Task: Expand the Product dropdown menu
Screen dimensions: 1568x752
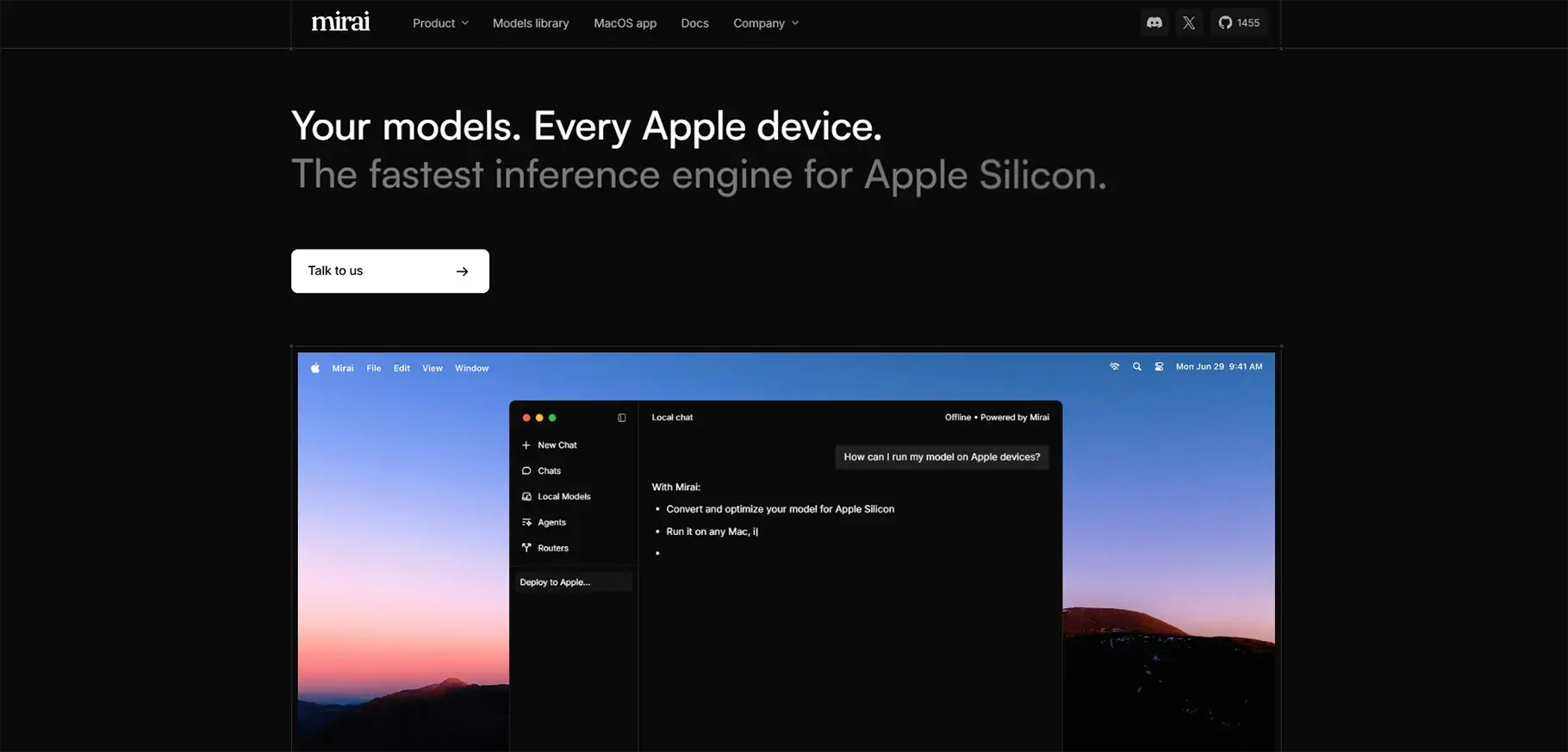Action: pyautogui.click(x=440, y=23)
